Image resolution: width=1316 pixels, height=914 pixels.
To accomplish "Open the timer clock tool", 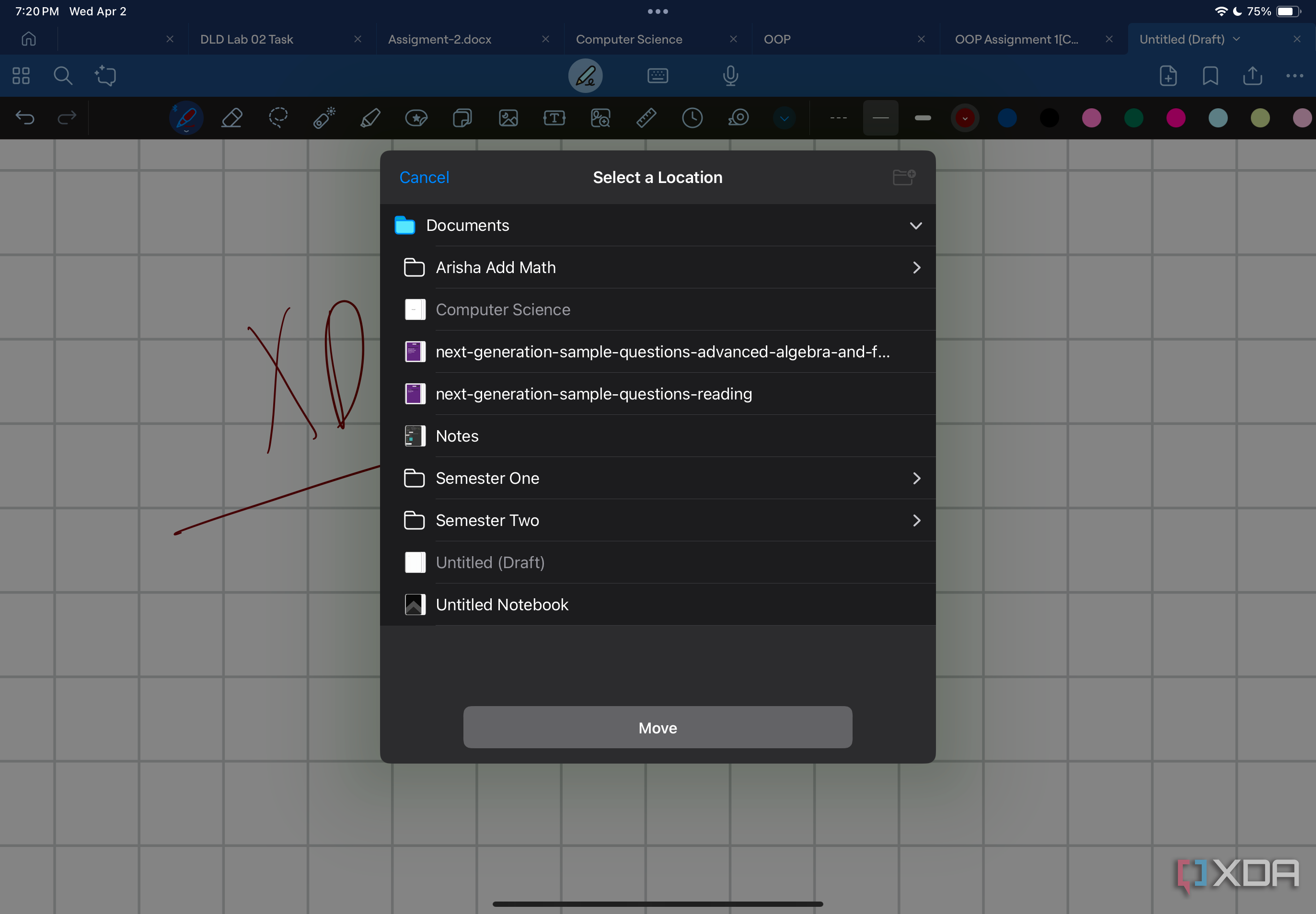I will tap(692, 118).
